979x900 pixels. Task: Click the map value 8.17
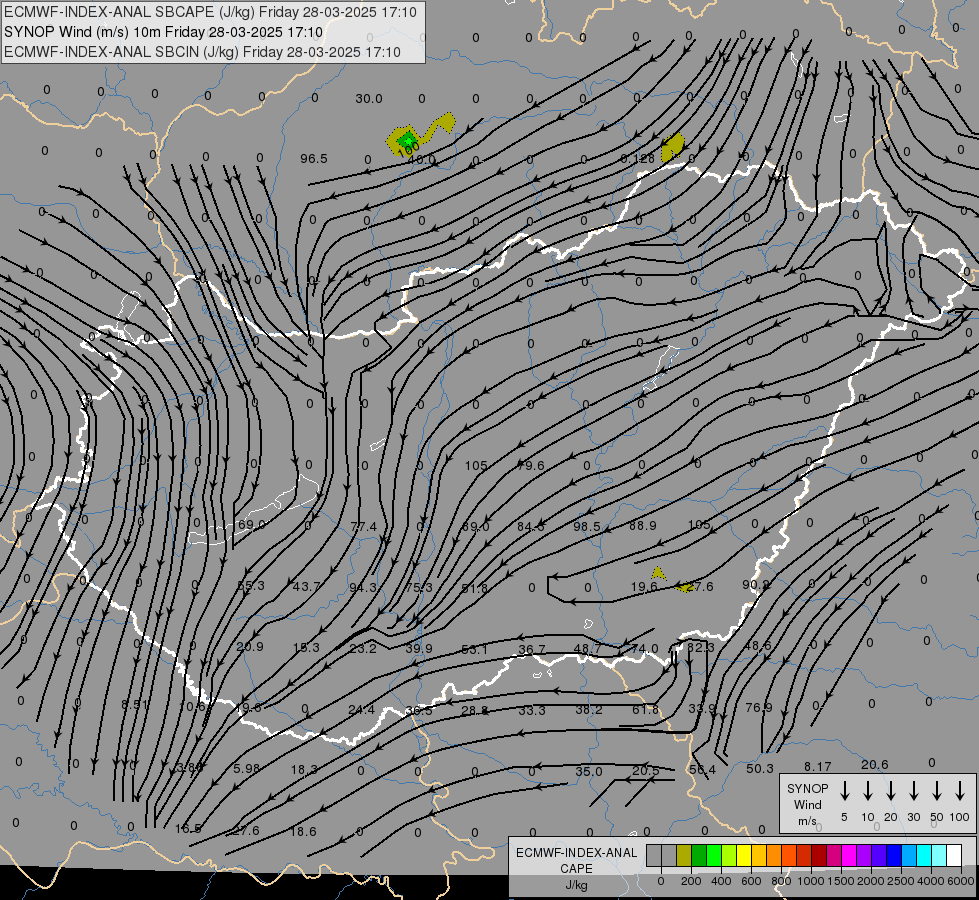pyautogui.click(x=817, y=766)
